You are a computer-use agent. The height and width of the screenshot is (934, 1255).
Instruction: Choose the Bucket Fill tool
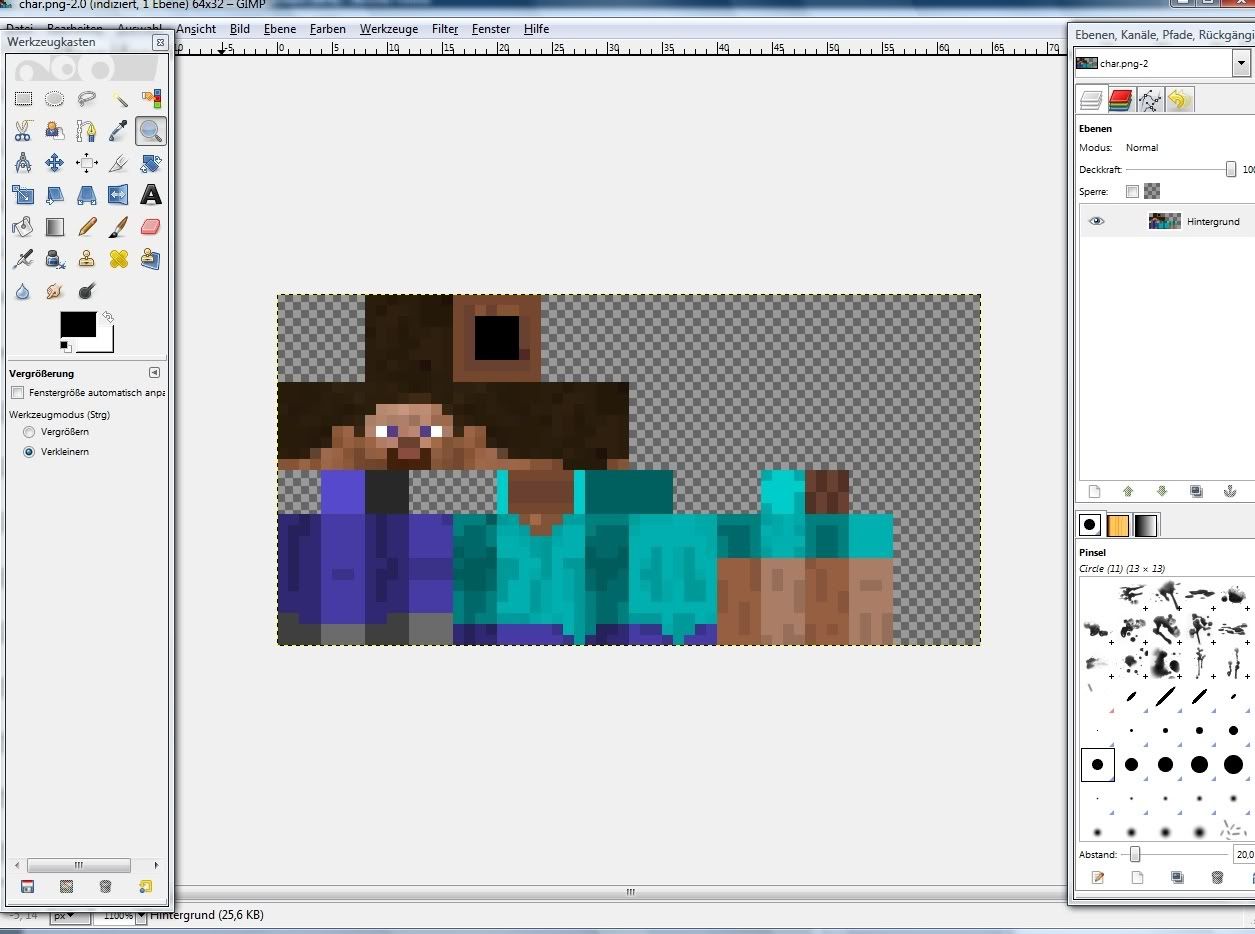[23, 227]
